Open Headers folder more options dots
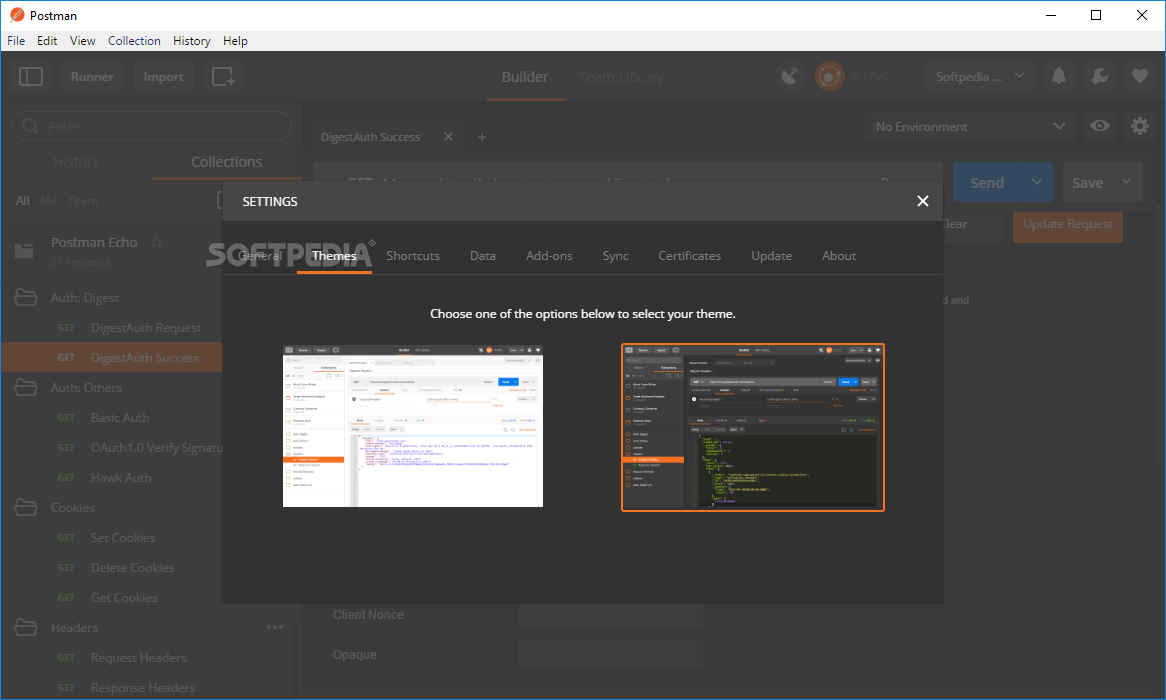 (x=275, y=627)
